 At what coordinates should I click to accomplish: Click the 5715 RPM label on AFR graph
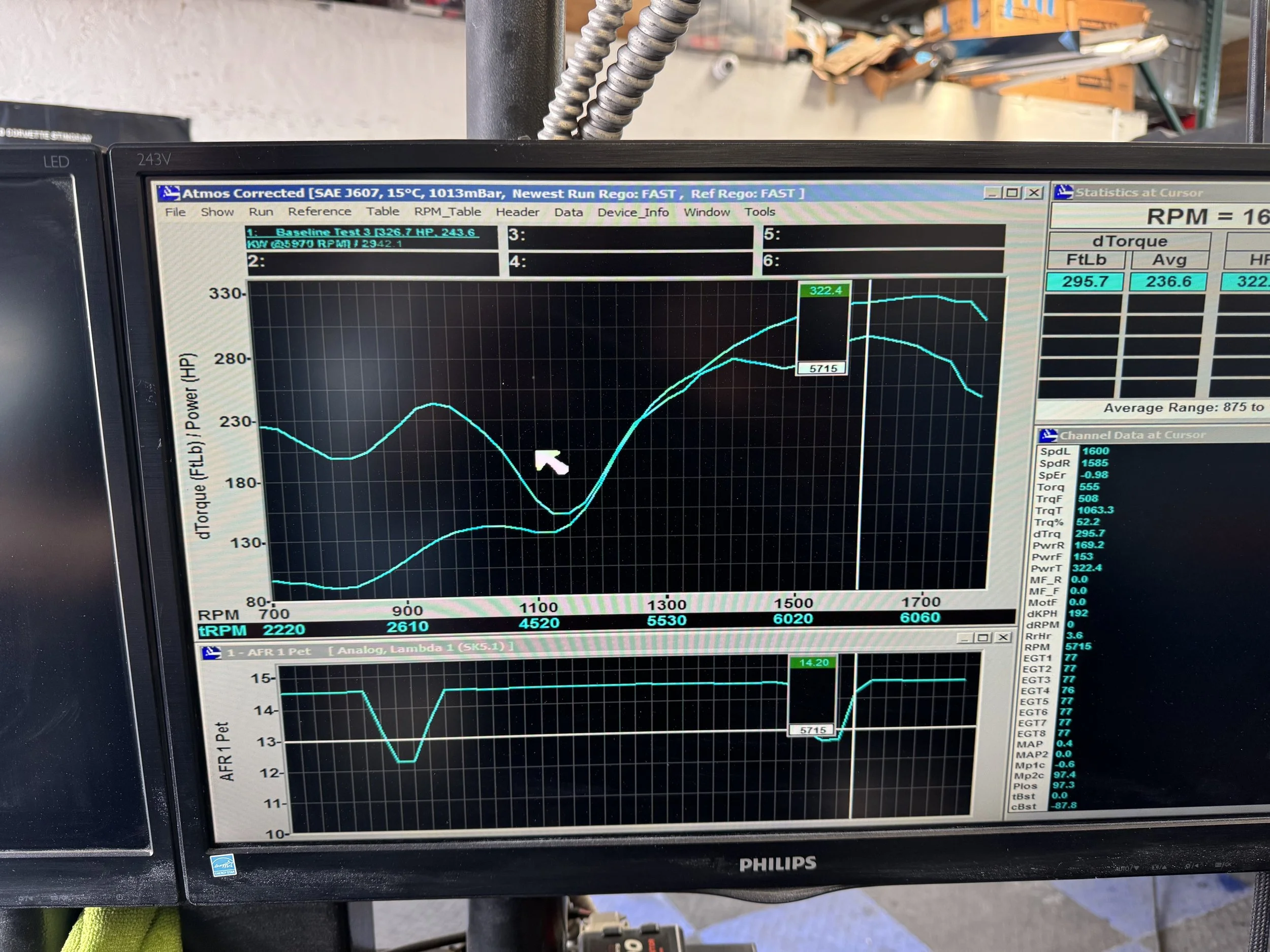(x=812, y=730)
